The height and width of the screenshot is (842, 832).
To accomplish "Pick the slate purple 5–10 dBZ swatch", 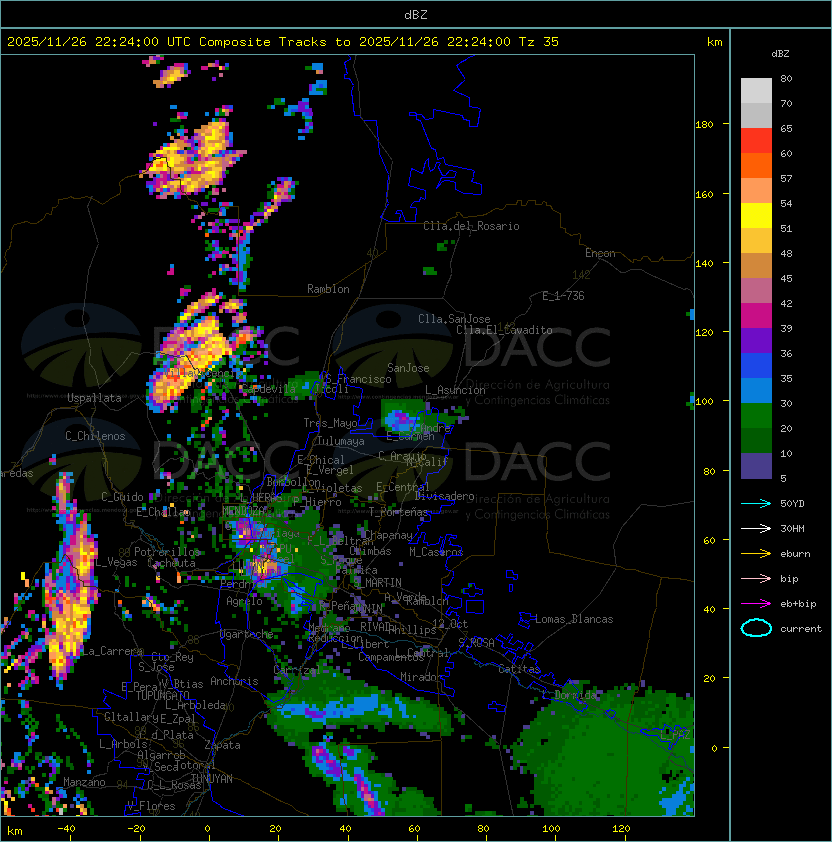I will pyautogui.click(x=756, y=465).
